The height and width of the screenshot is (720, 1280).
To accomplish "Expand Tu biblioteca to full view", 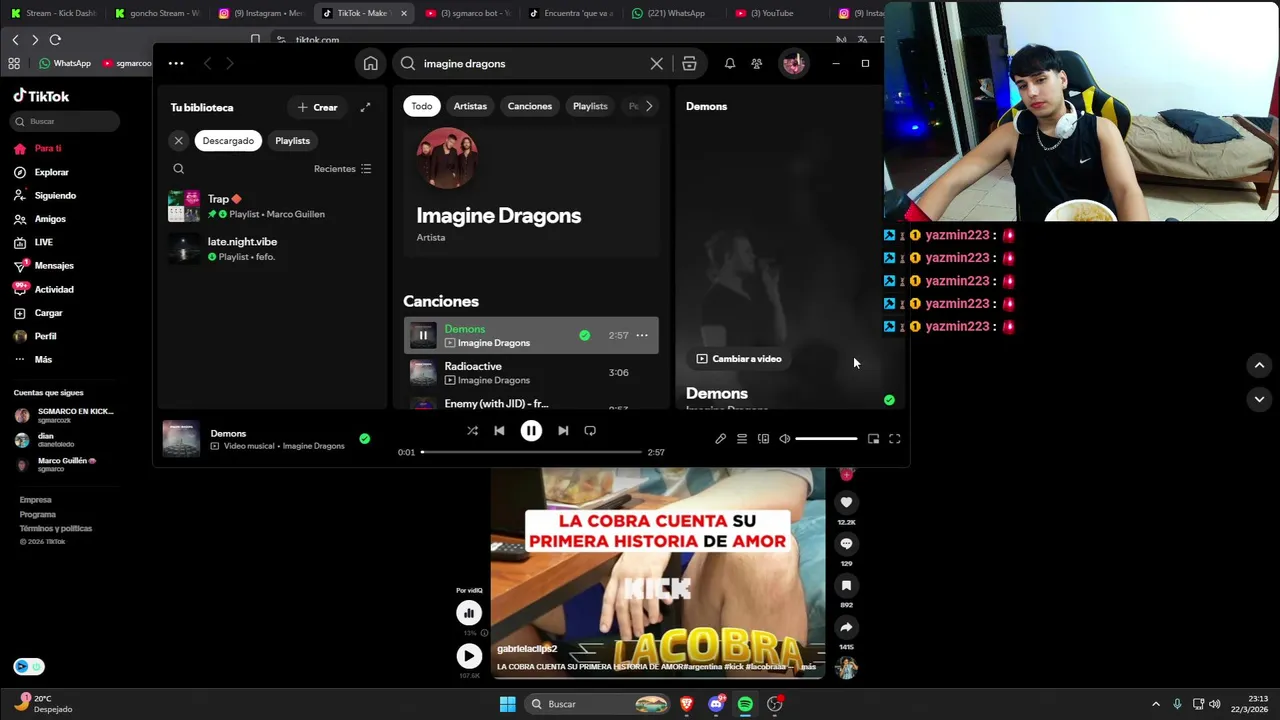I will (365, 107).
